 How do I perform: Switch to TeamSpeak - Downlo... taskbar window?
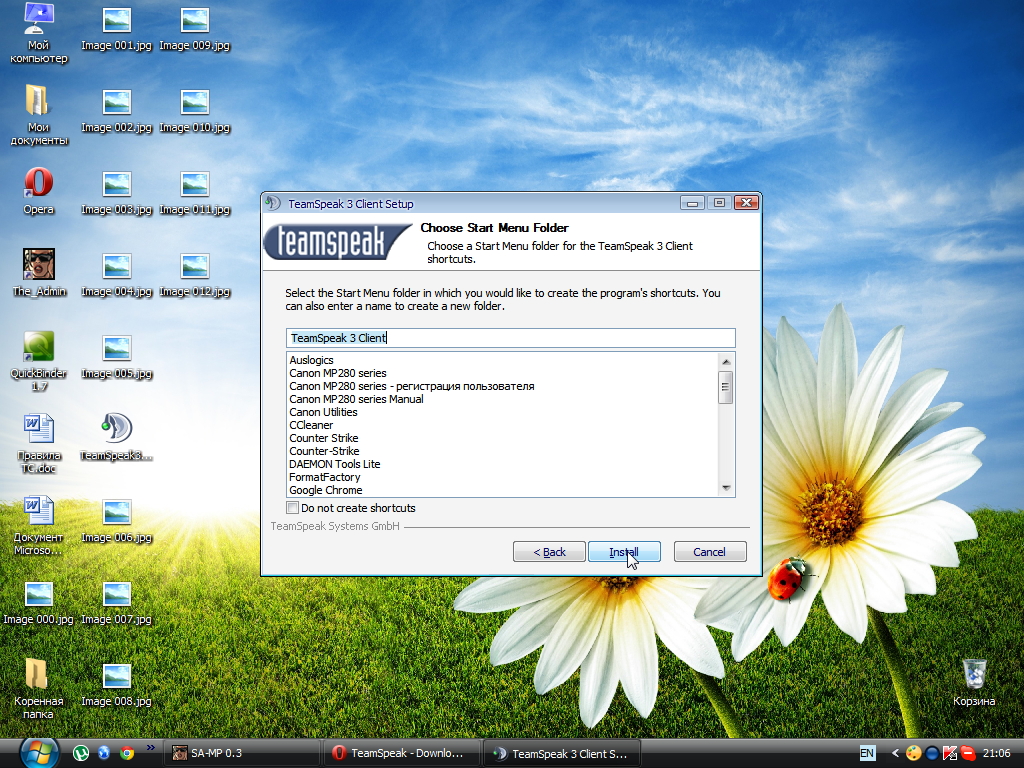pos(402,753)
